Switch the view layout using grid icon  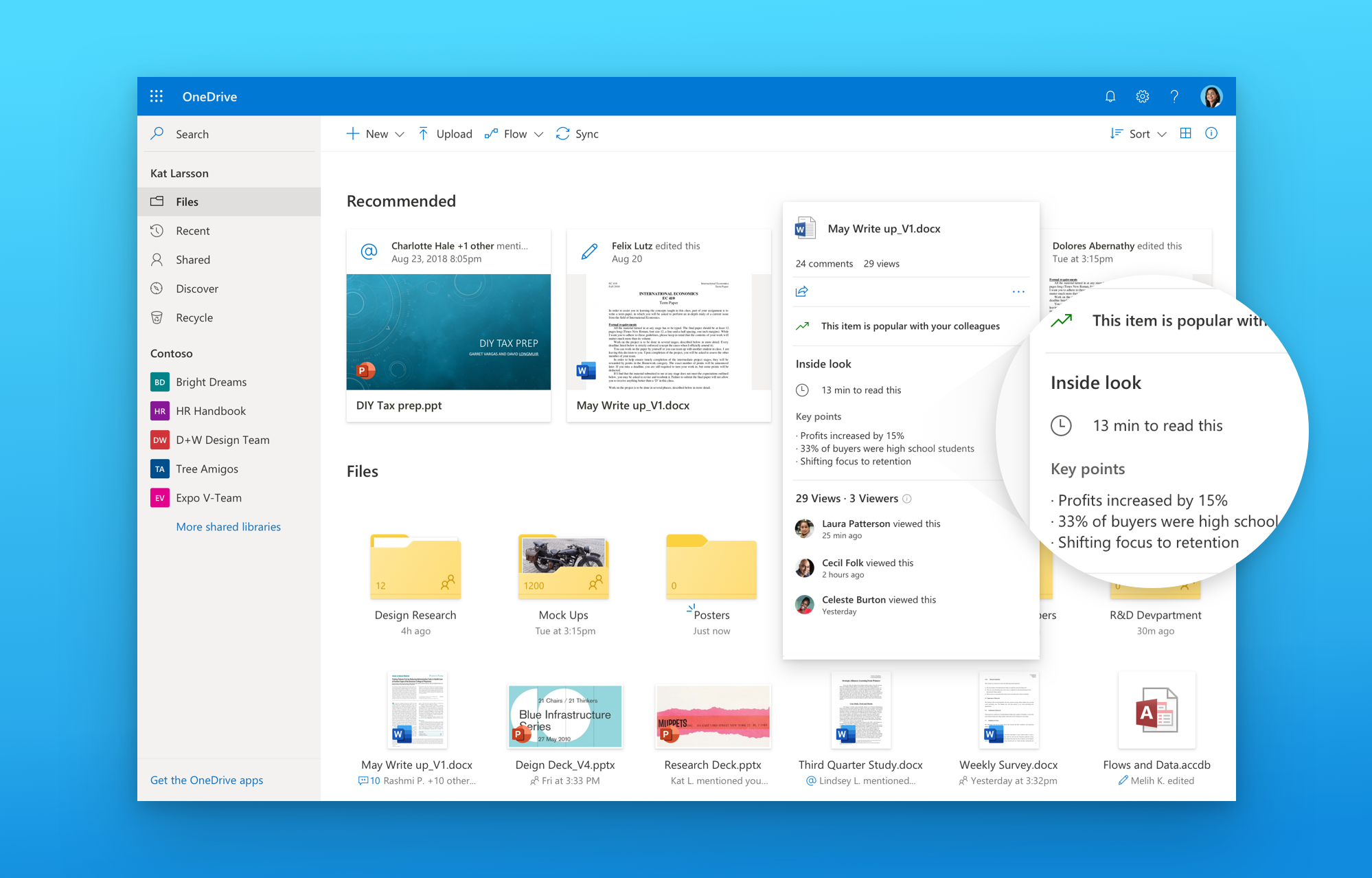(1186, 133)
